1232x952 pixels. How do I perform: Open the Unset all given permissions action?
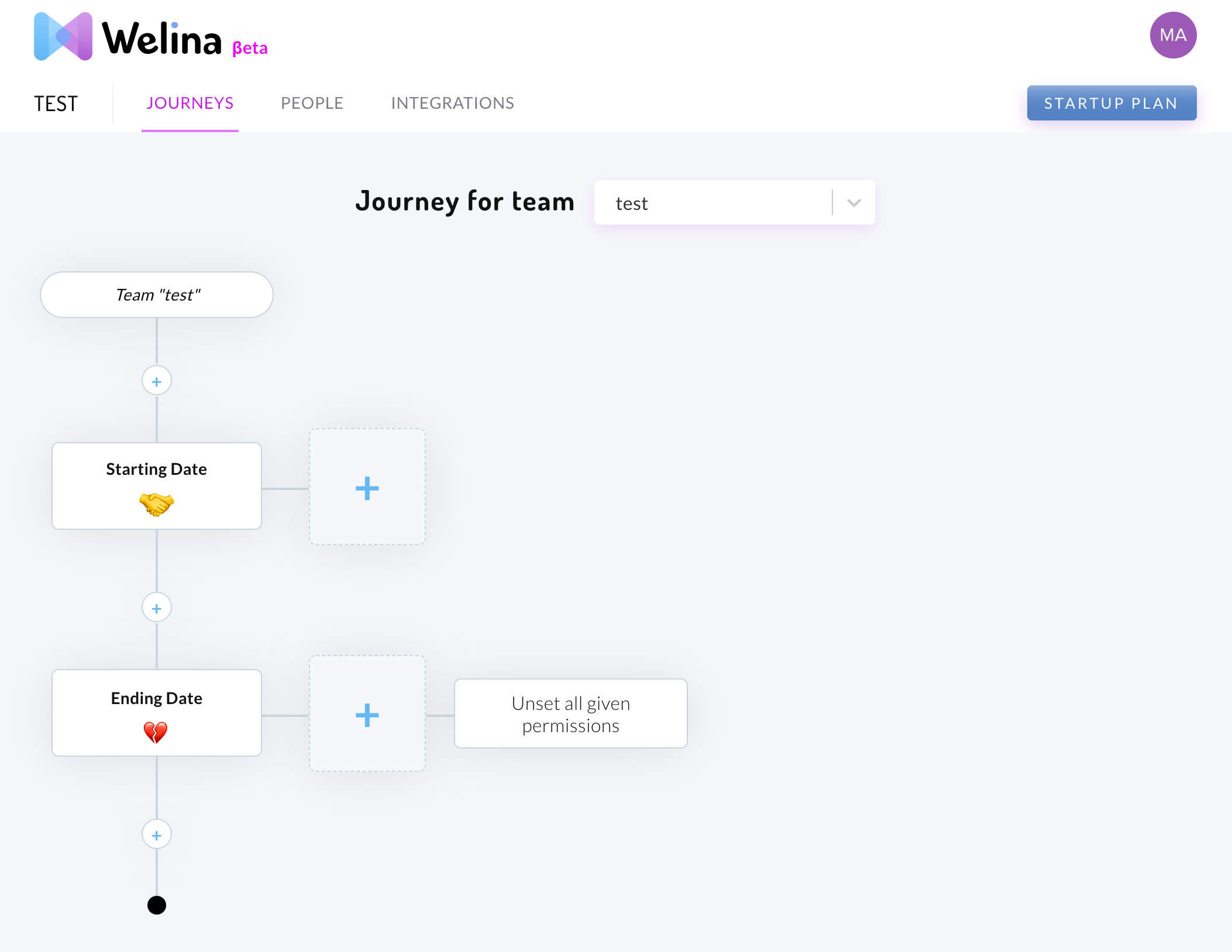pyautogui.click(x=570, y=714)
